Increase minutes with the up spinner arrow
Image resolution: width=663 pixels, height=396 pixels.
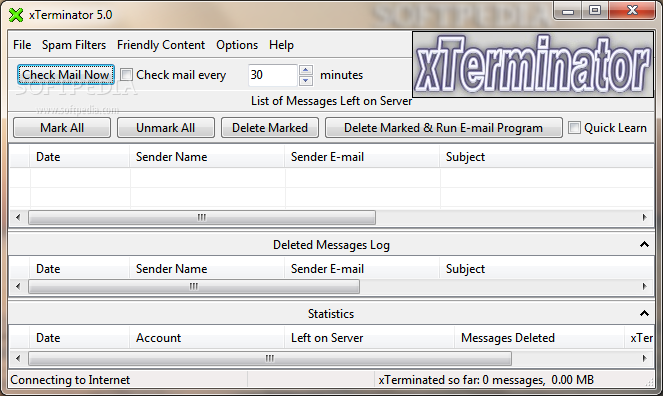[306, 70]
